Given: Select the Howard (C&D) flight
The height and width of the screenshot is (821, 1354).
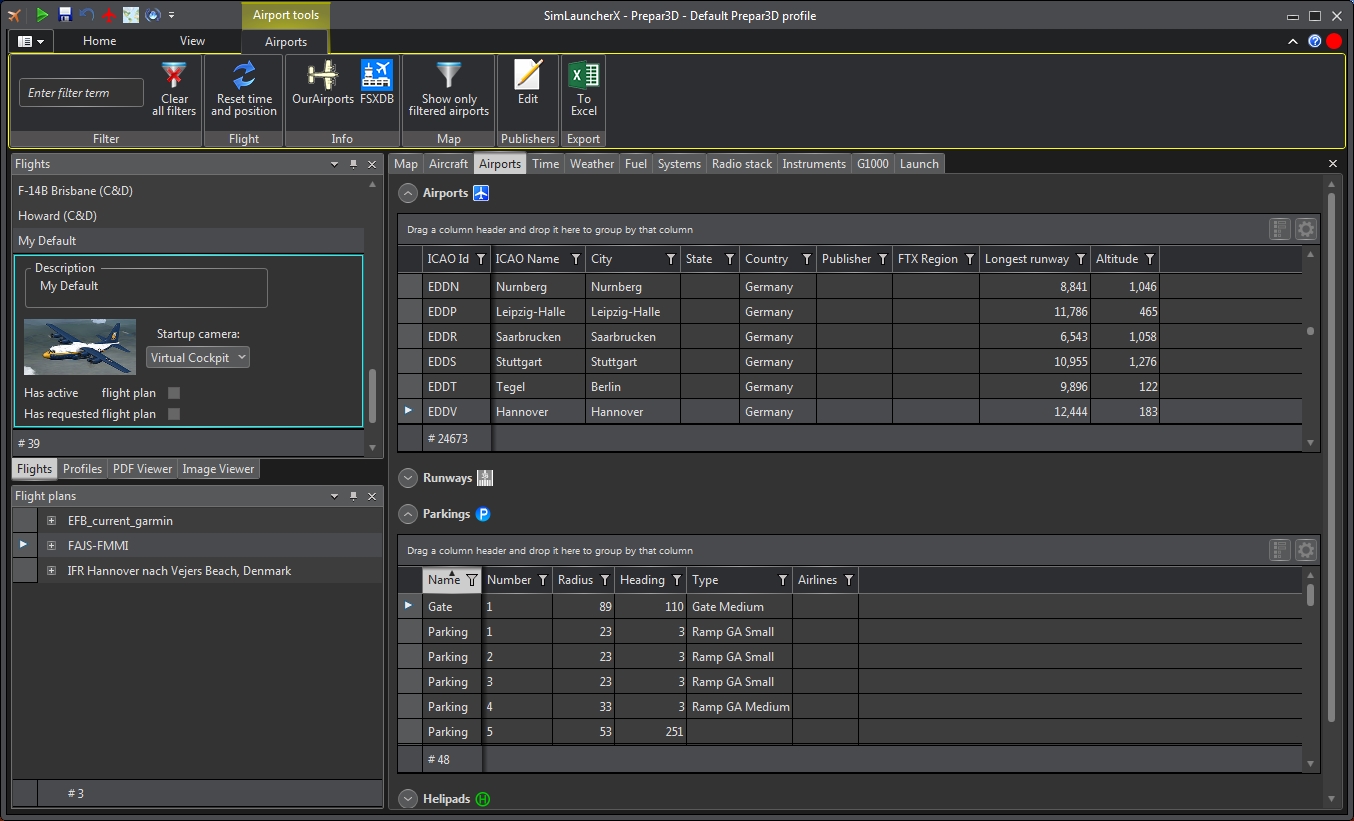Looking at the screenshot, I should [x=188, y=216].
